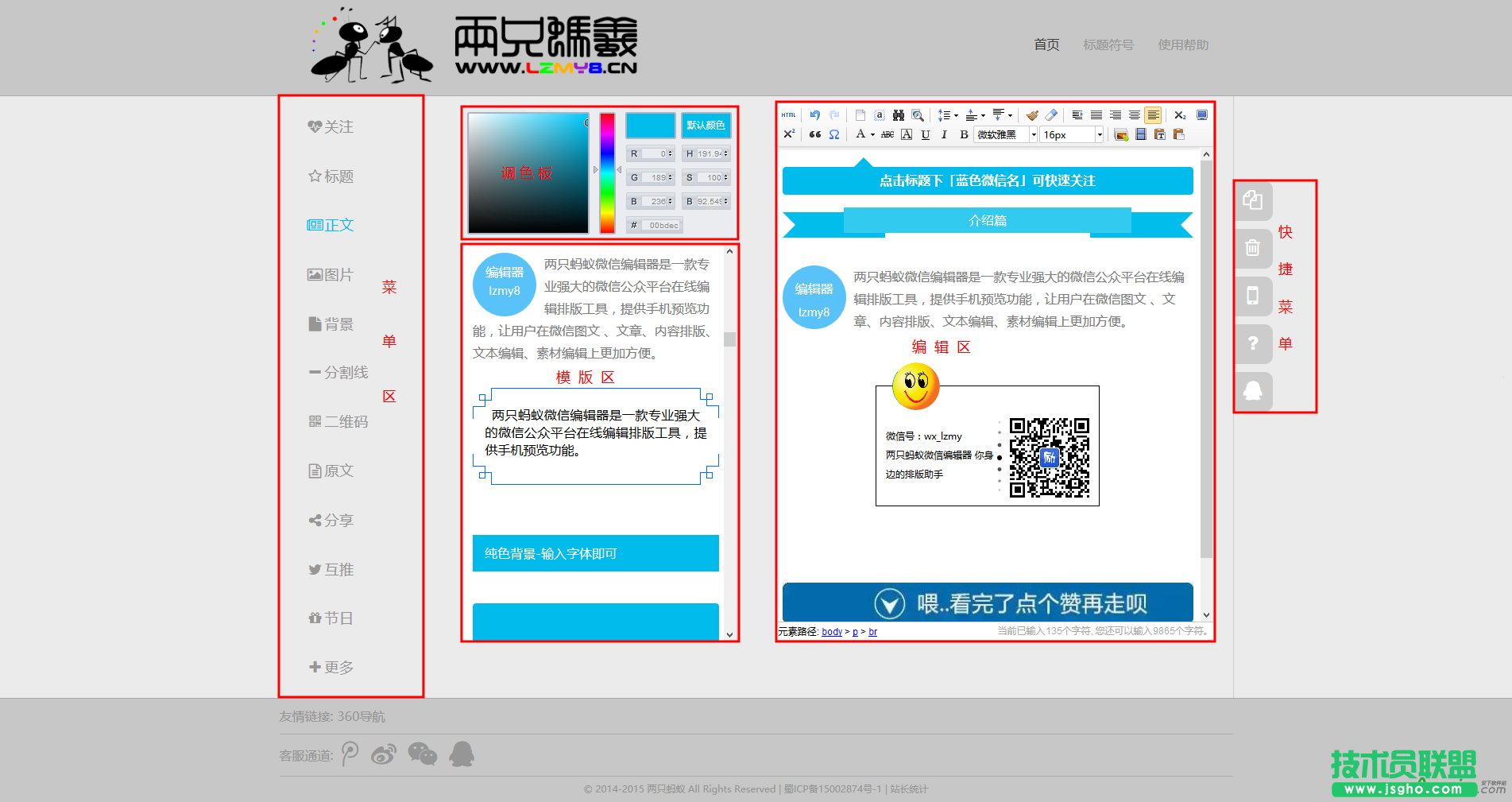Clear formatting with the eraser icon
The image size is (1512, 802).
tap(1051, 116)
